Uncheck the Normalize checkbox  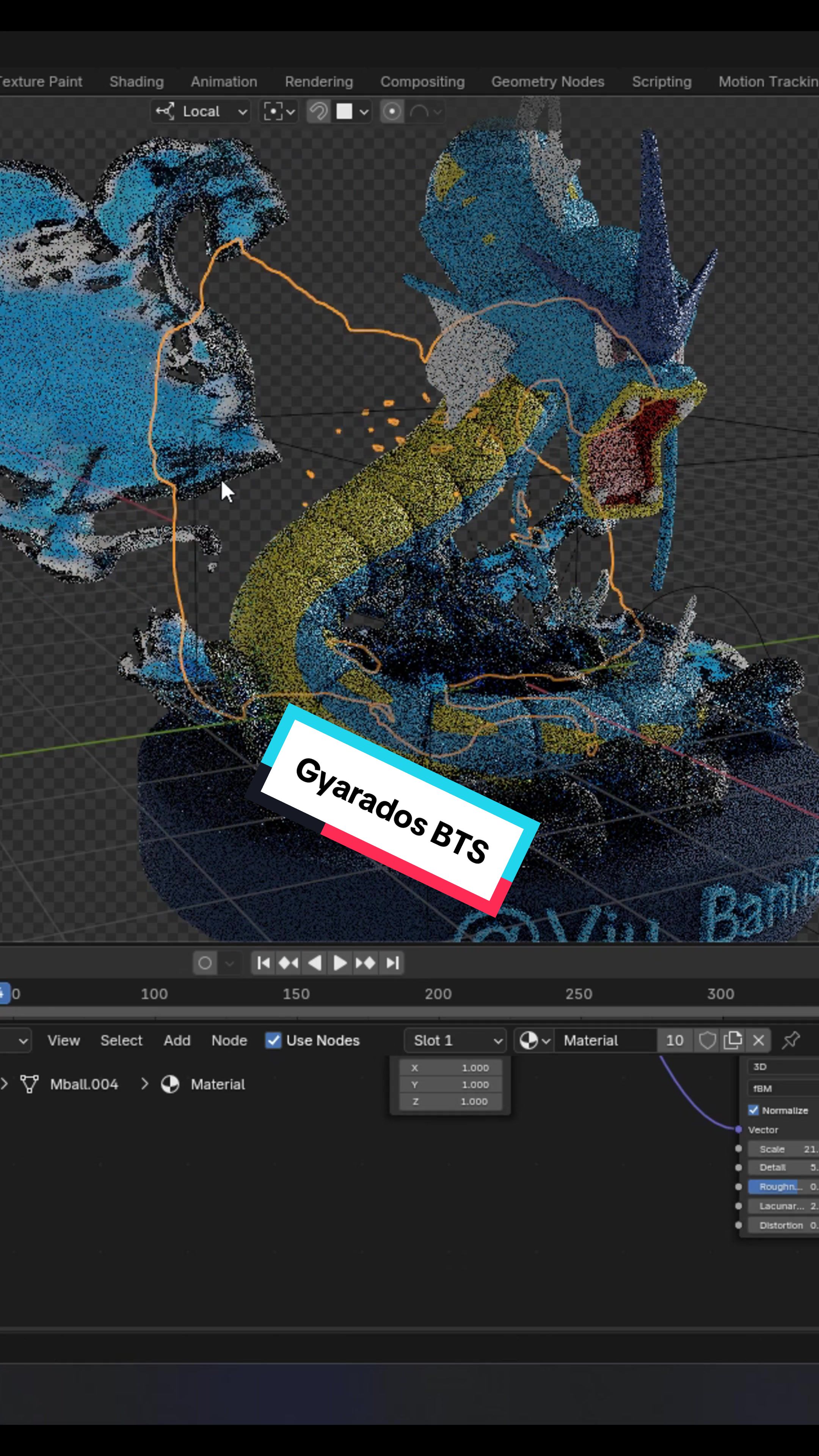pyautogui.click(x=753, y=1111)
